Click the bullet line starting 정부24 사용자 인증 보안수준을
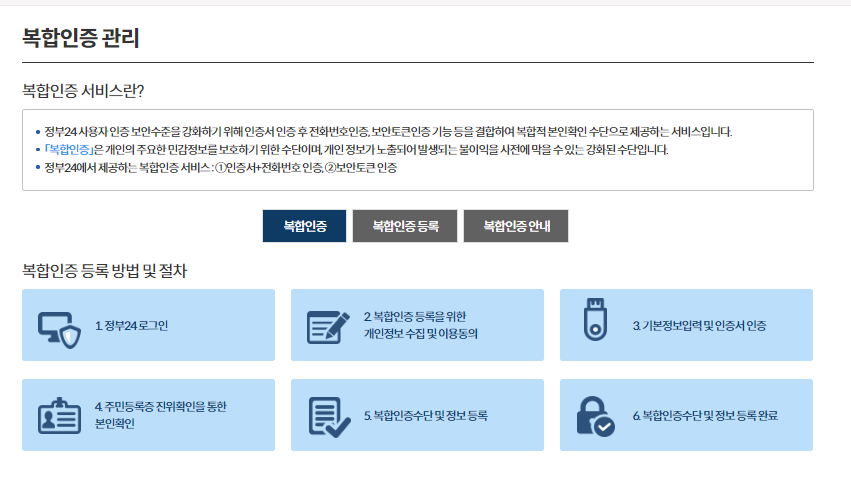The width and height of the screenshot is (851, 482). [x=388, y=132]
